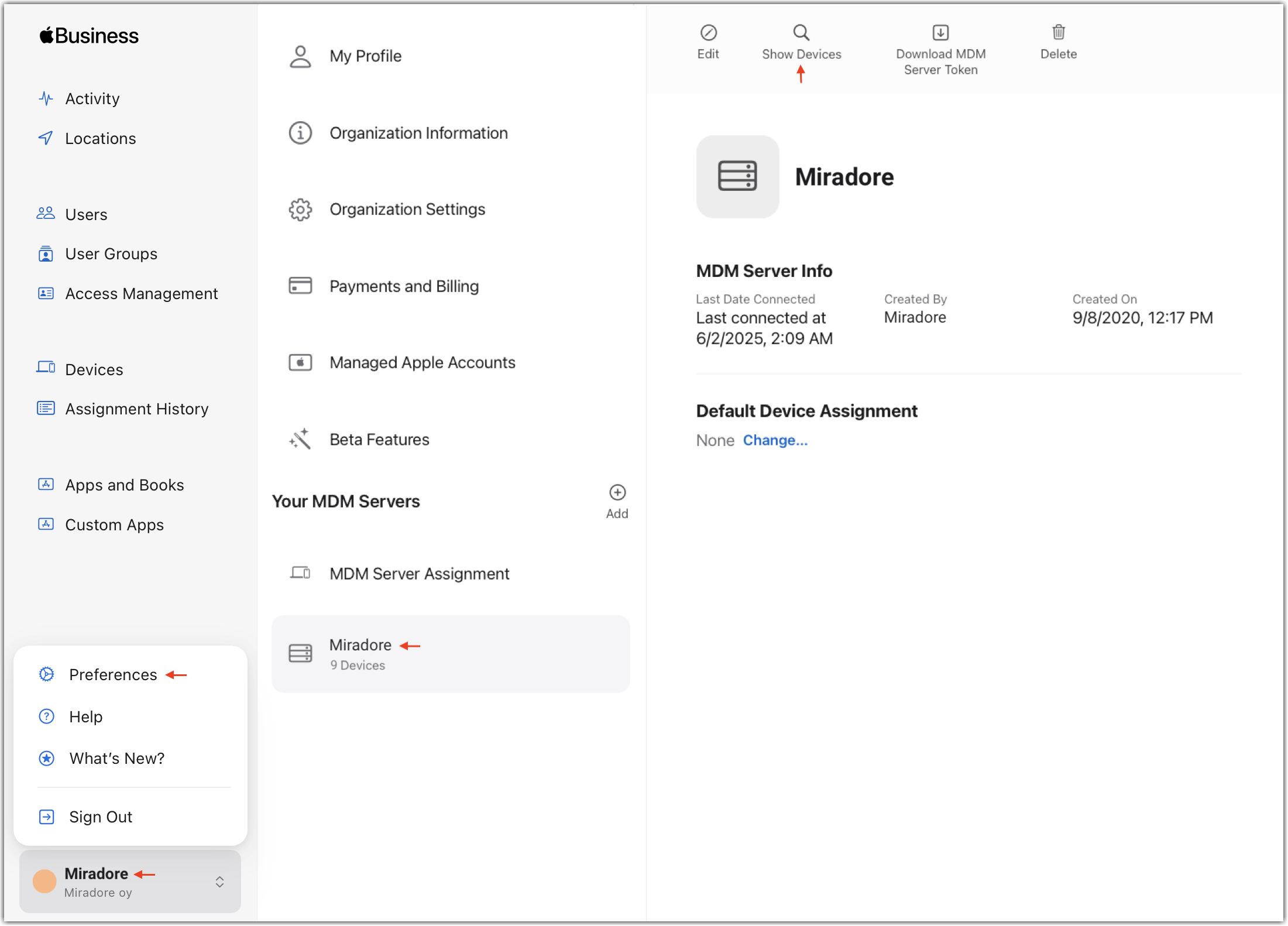Add a new MDM server
The width and height of the screenshot is (1288, 926).
tap(617, 502)
